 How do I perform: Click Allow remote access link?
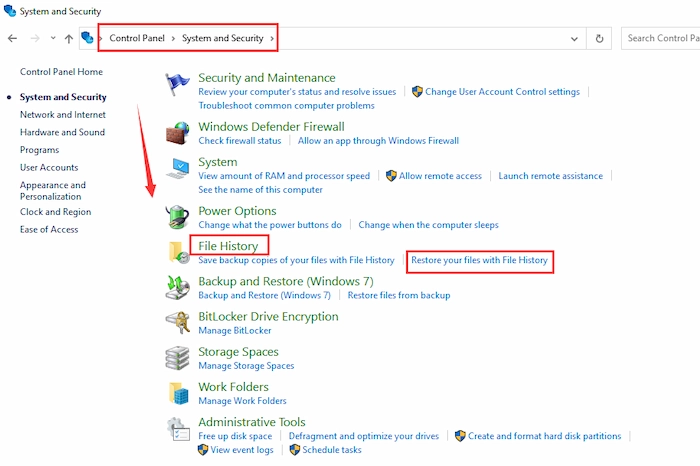coord(440,176)
